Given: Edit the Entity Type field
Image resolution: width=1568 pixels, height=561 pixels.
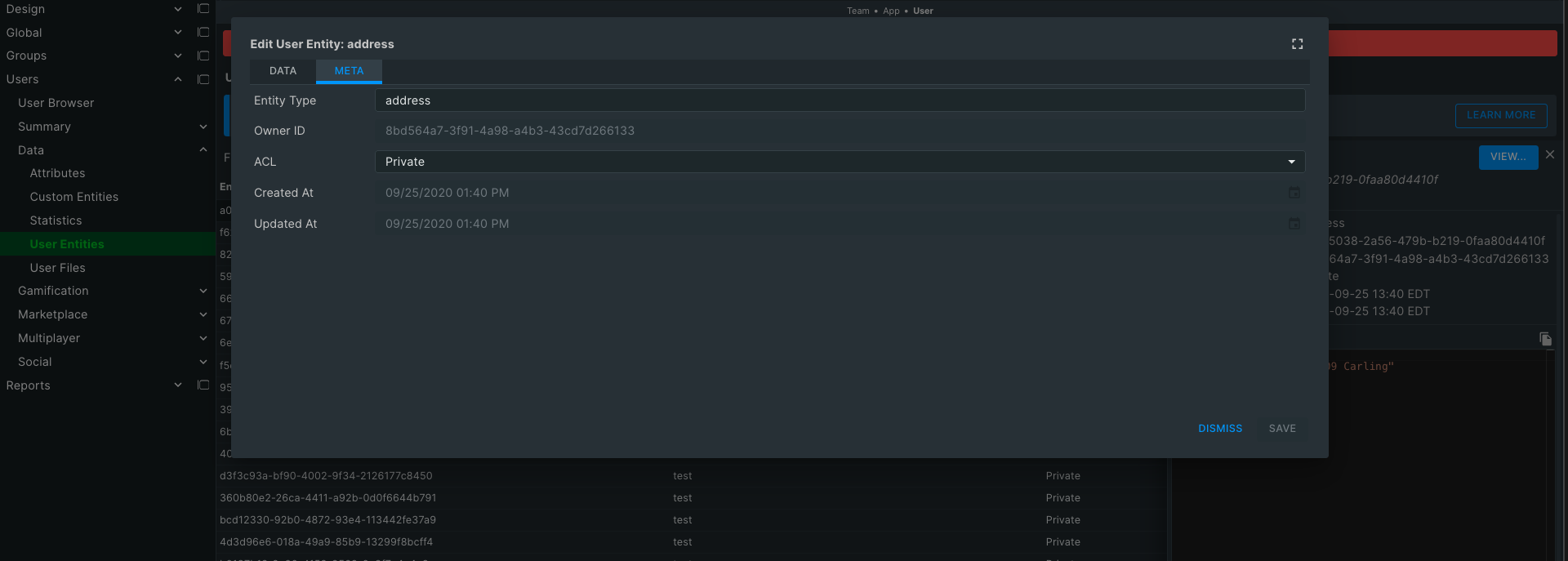Looking at the screenshot, I should [x=840, y=100].
